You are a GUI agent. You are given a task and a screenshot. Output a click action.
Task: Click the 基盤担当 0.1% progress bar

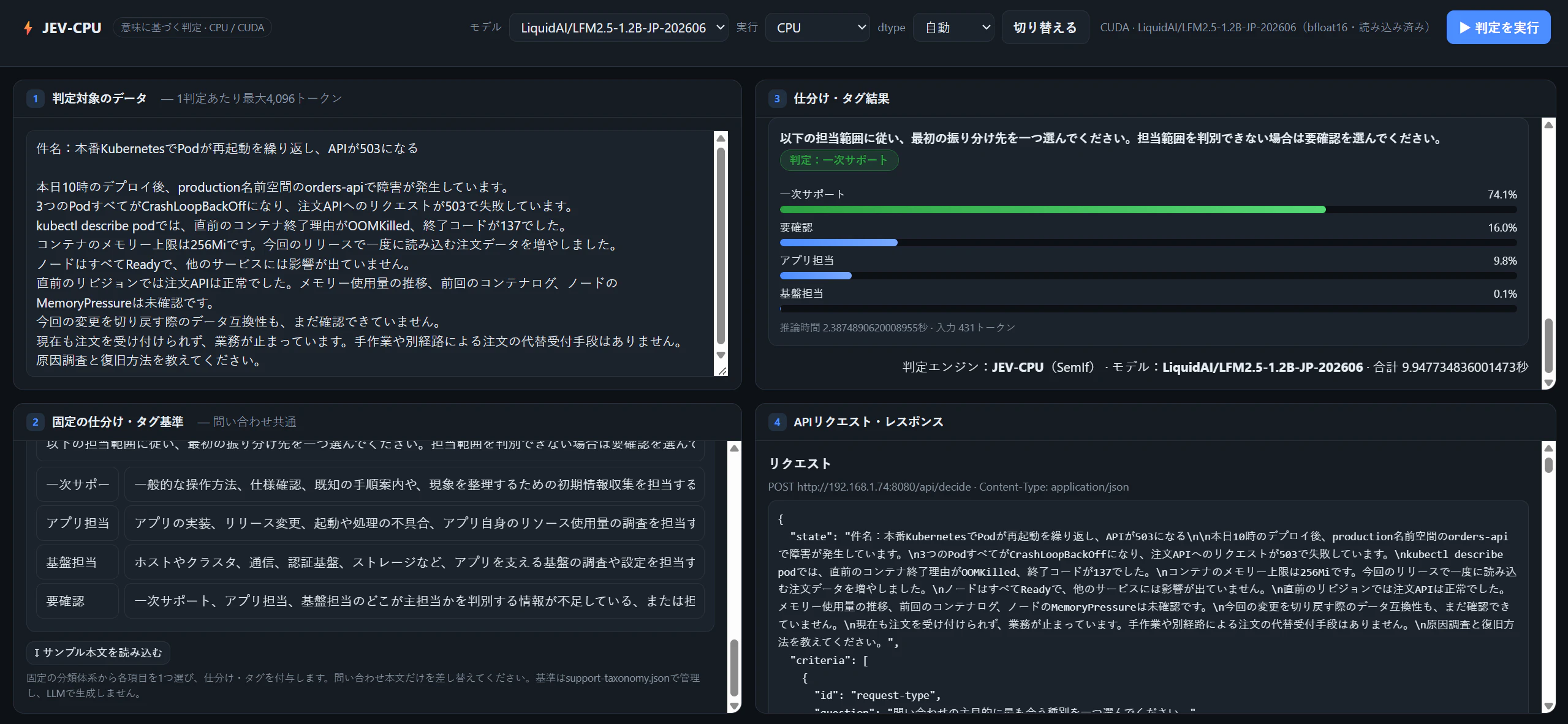coord(1148,309)
